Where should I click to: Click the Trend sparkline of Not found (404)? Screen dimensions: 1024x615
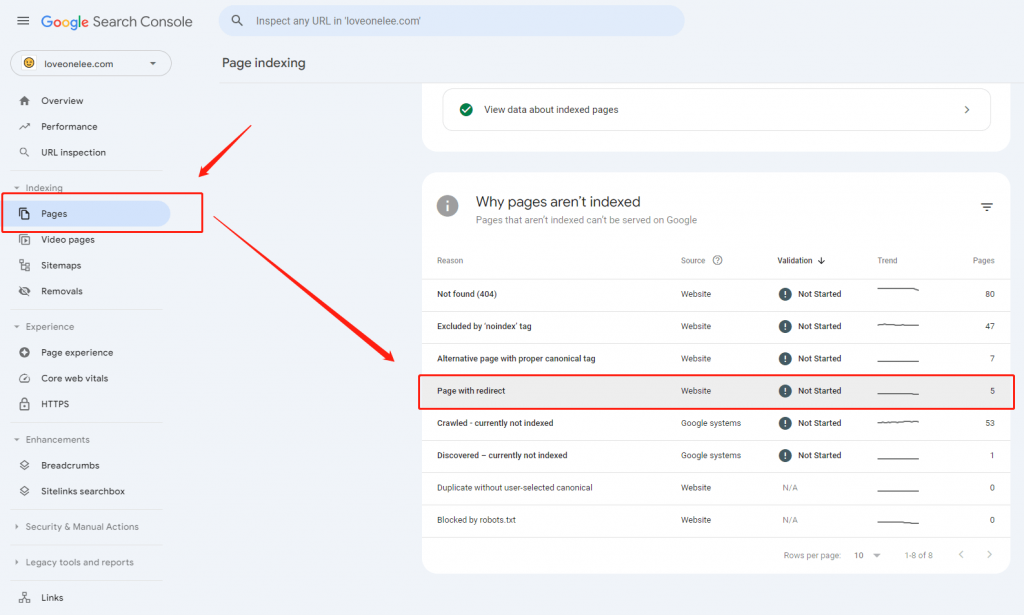(x=898, y=289)
